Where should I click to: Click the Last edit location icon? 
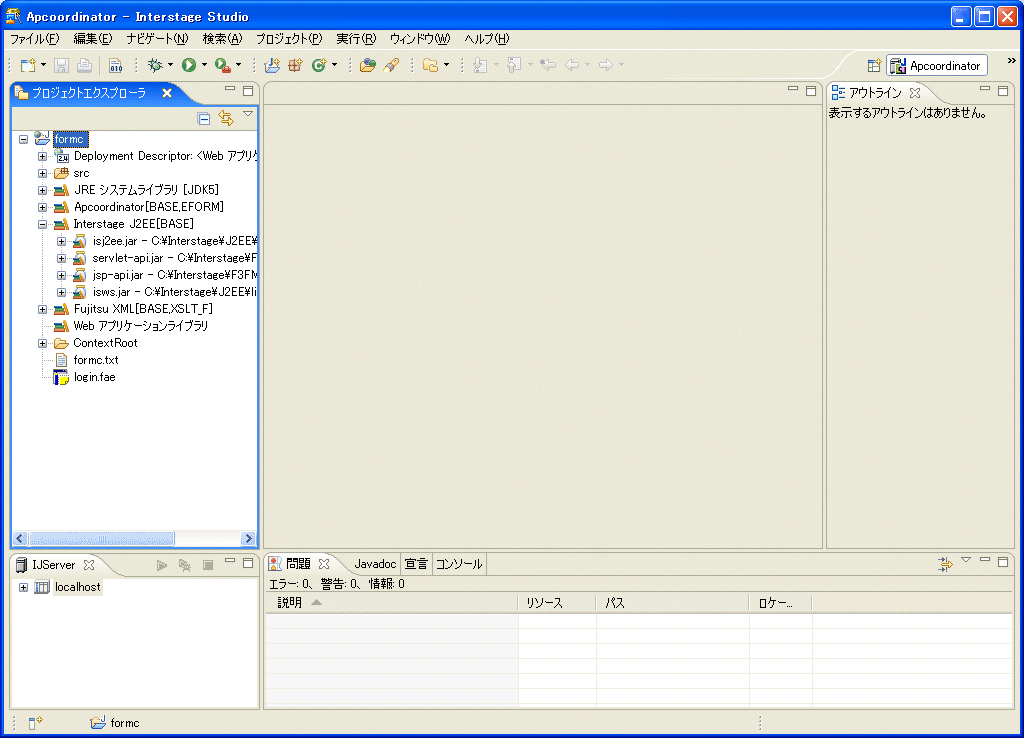548,65
